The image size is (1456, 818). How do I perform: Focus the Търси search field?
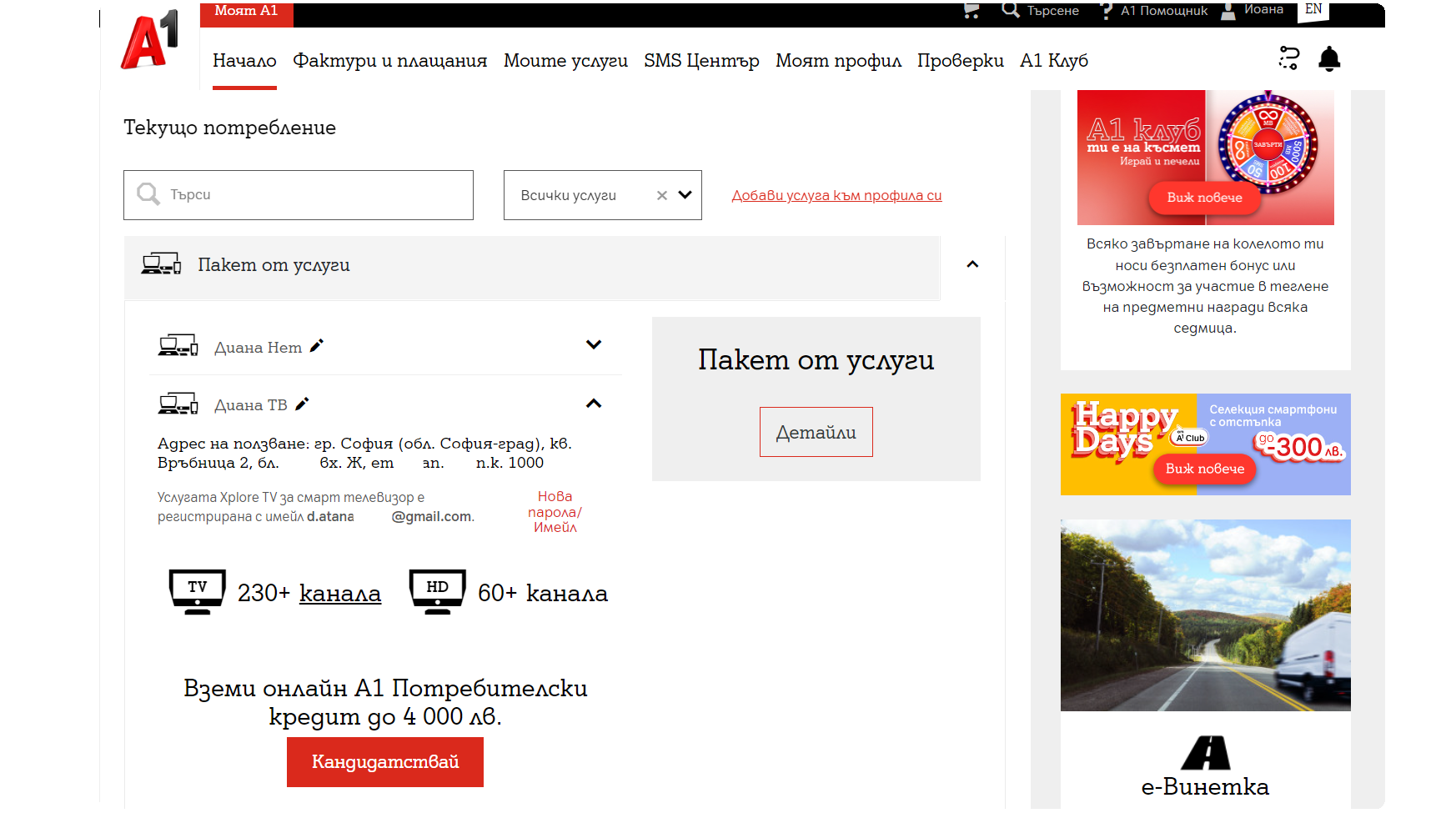tap(299, 195)
